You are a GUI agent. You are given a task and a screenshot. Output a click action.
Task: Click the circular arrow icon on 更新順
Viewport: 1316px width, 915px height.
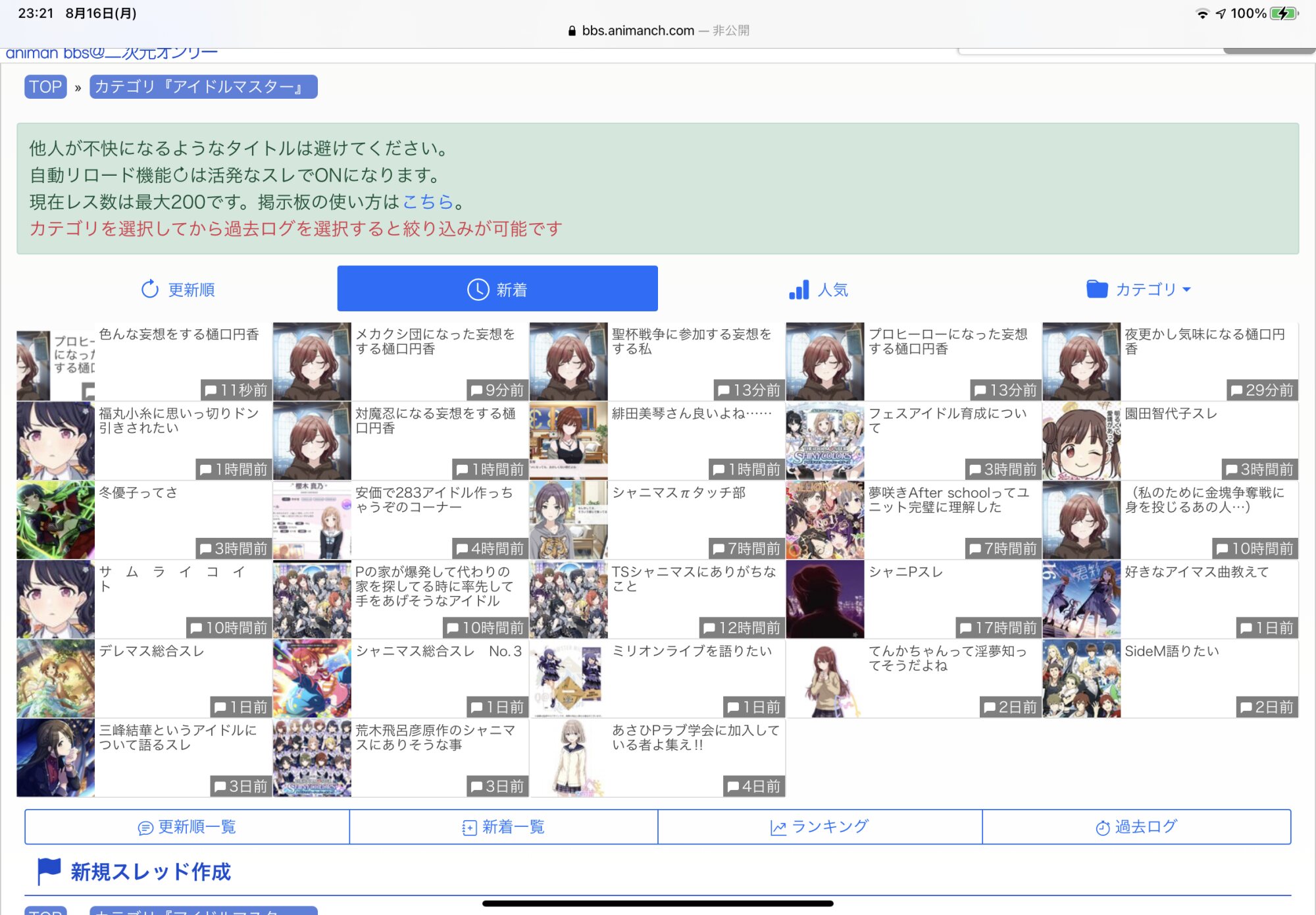pyautogui.click(x=150, y=289)
